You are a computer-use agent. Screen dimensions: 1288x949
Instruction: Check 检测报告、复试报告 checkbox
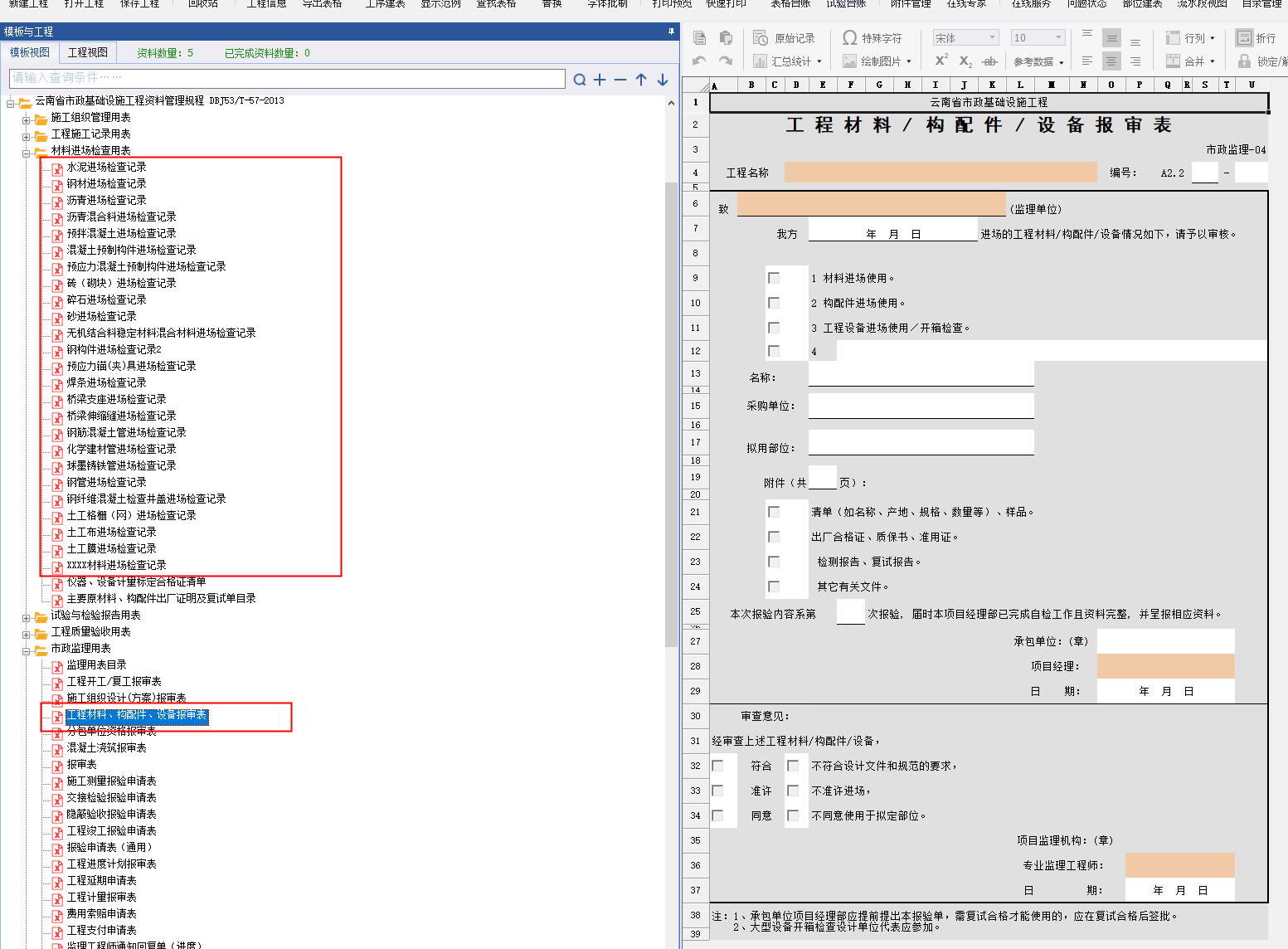(774, 562)
